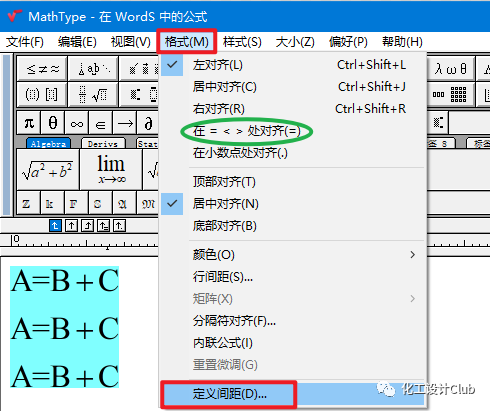Open the 样式(S) menu
The image size is (490, 411).
pos(242,42)
